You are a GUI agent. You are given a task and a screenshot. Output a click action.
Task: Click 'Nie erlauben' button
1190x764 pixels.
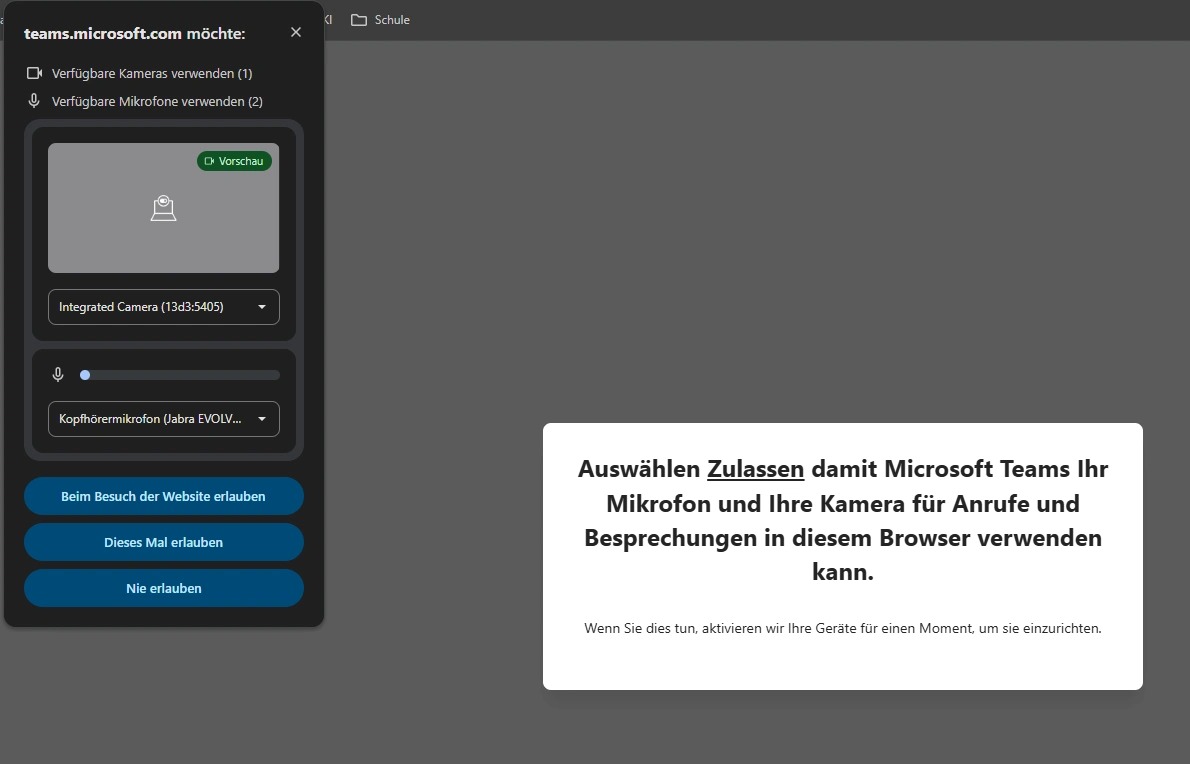[164, 588]
